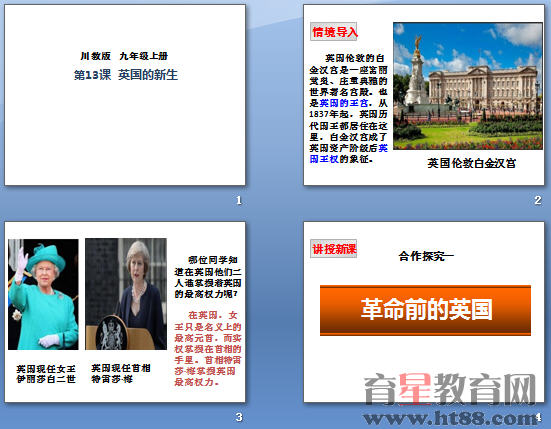Click the caption 英国现任女王 伊丽莎白二世

[46, 374]
